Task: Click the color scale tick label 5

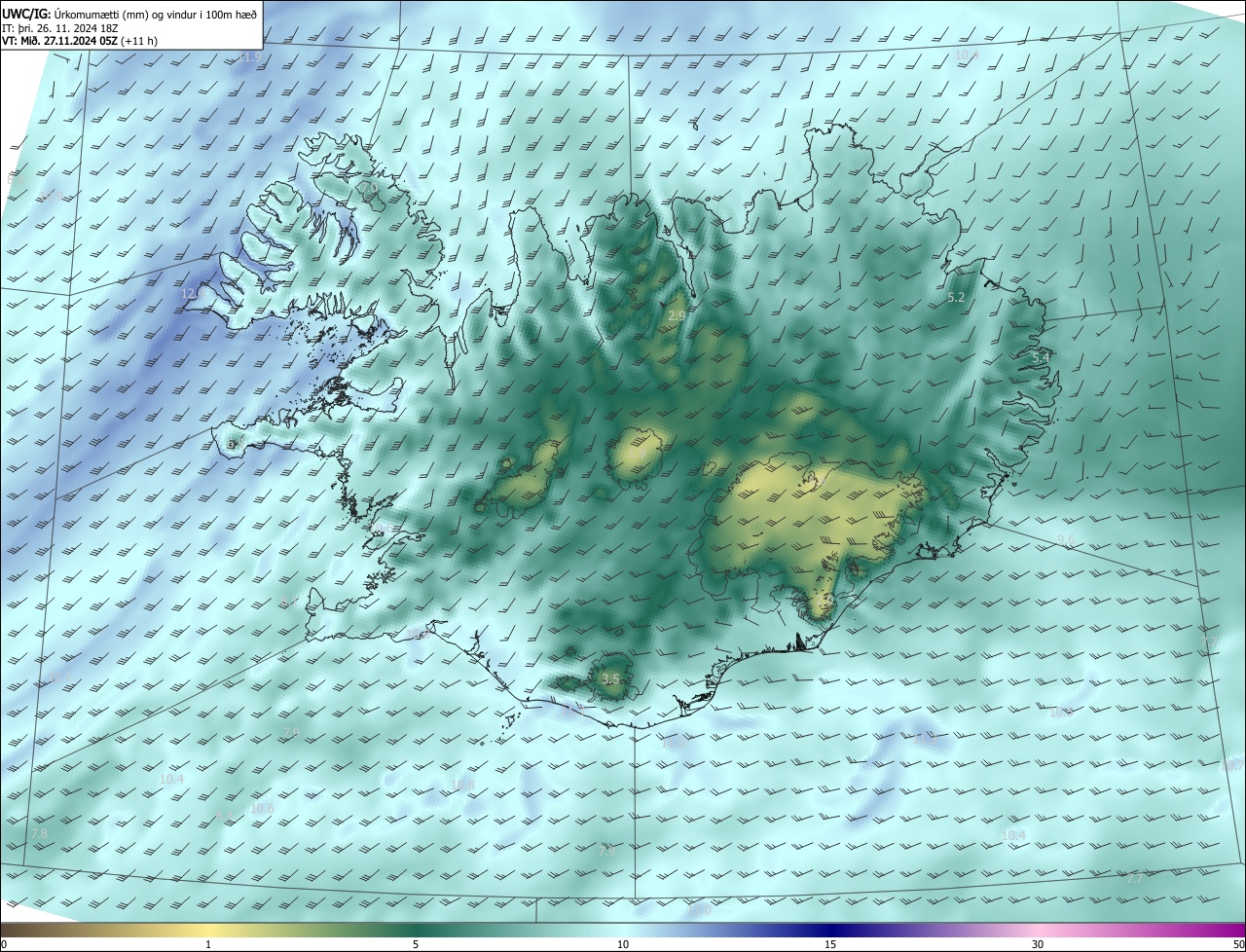Action: click(416, 945)
